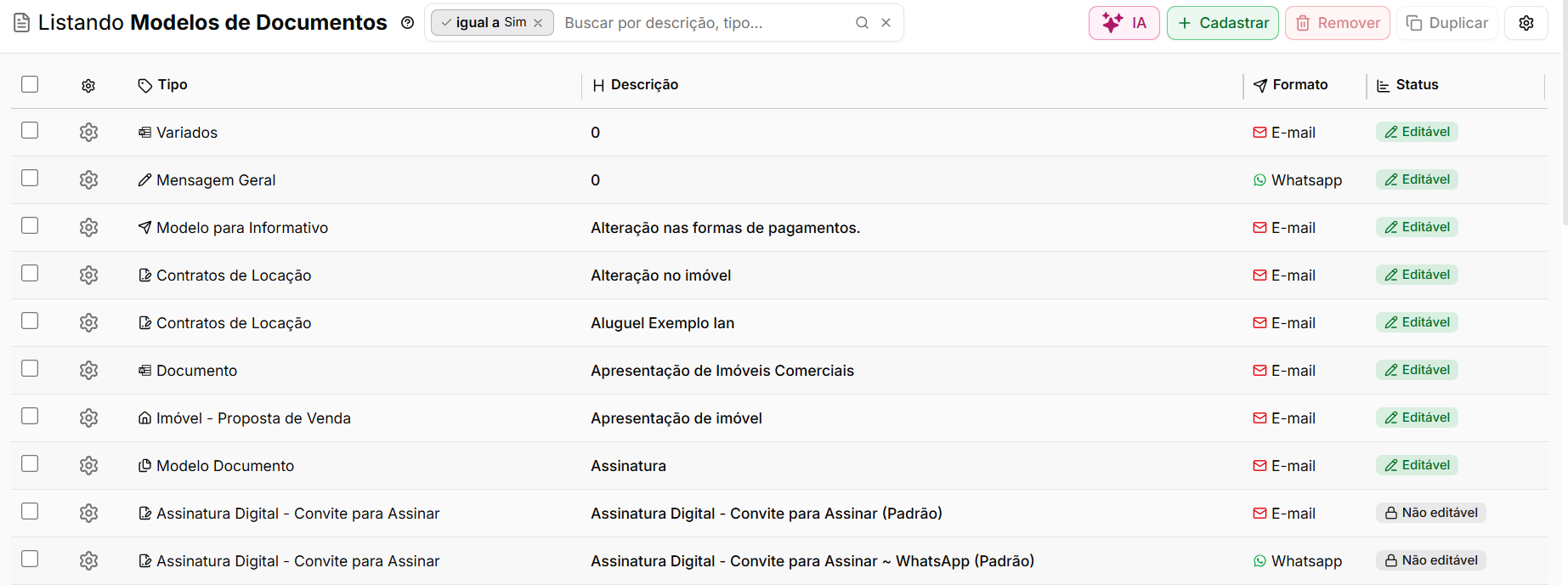The image size is (1568, 585).
Task: Open the gear menu for 'Aluguel Exemplo Ian' row
Action: tap(88, 323)
